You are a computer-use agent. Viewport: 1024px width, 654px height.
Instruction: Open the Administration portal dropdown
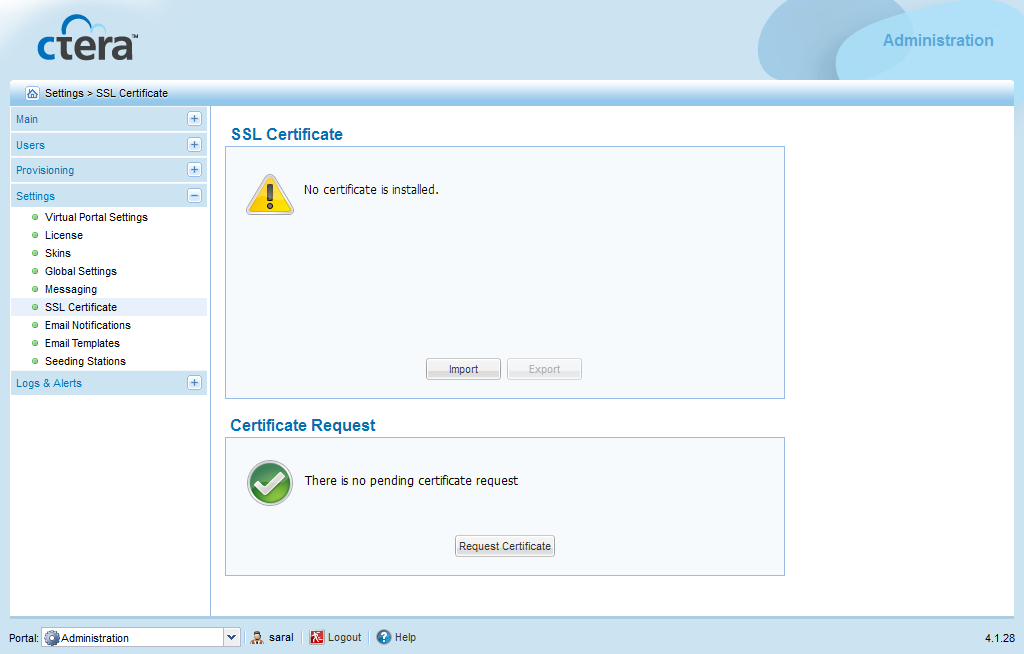231,637
